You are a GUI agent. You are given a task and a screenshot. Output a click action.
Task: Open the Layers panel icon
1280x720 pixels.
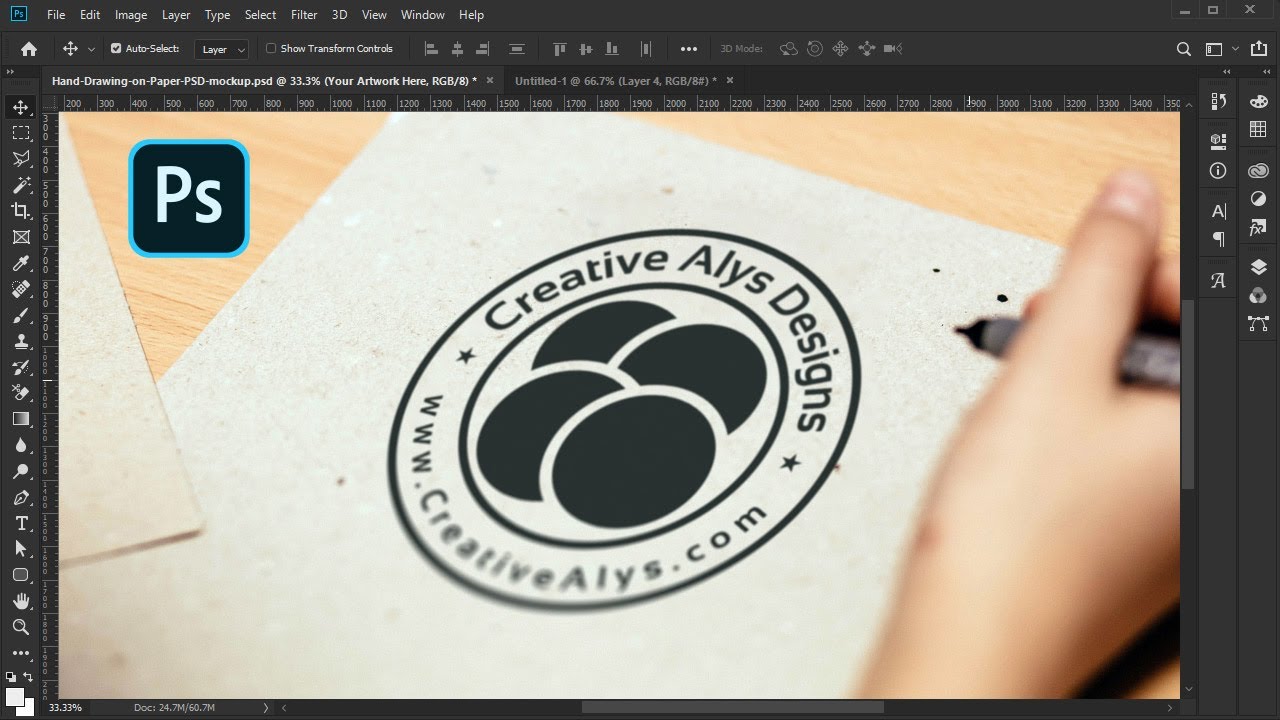coord(1258,267)
